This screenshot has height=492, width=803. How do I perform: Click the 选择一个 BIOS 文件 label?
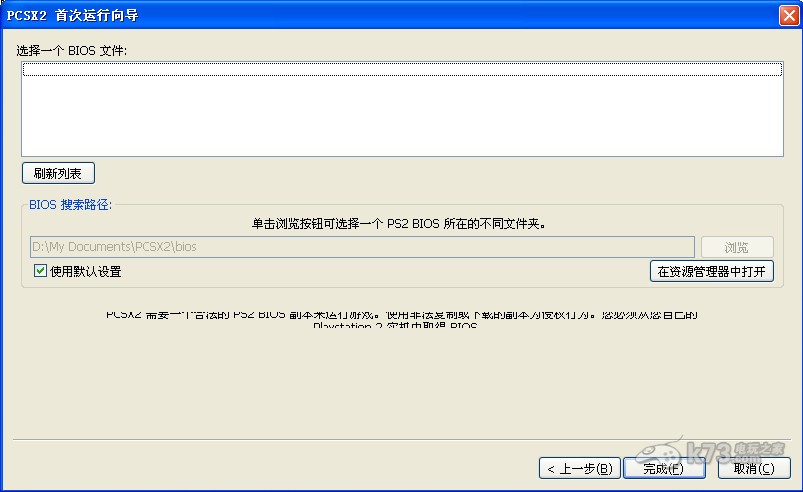(x=72, y=50)
